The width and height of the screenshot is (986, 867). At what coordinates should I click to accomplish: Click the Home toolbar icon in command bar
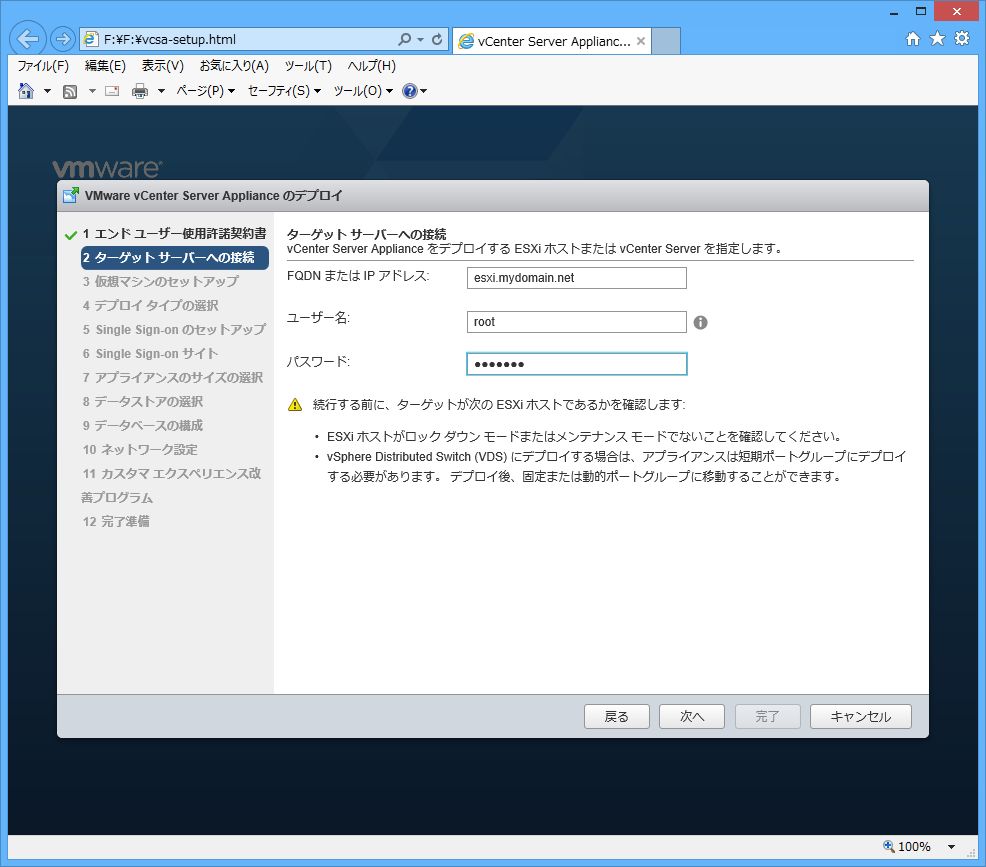pyautogui.click(x=26, y=91)
